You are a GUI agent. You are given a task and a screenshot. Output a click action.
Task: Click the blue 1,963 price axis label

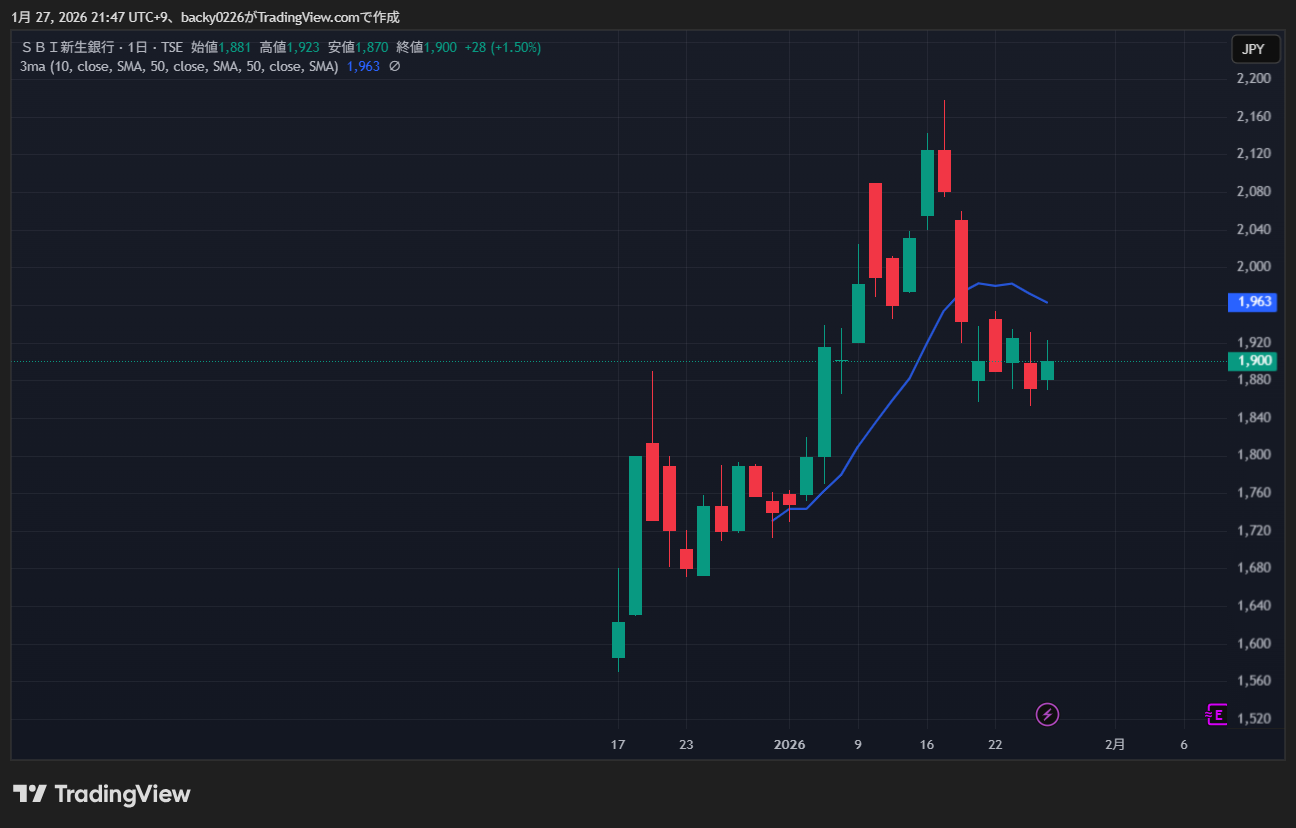point(1254,301)
